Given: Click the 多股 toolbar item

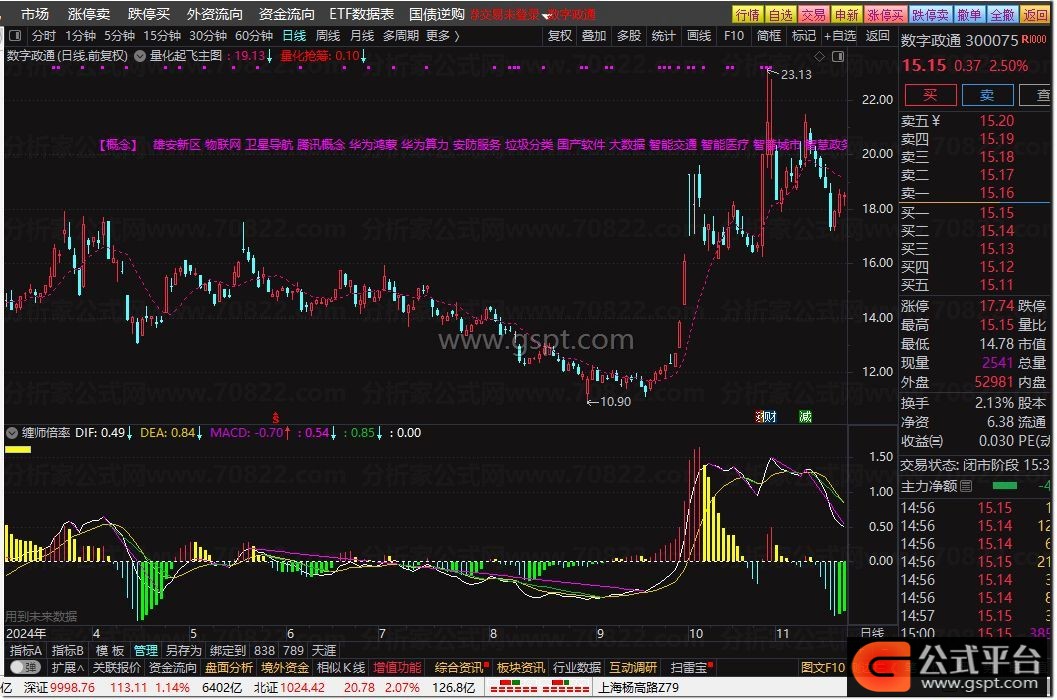Looking at the screenshot, I should (x=629, y=36).
